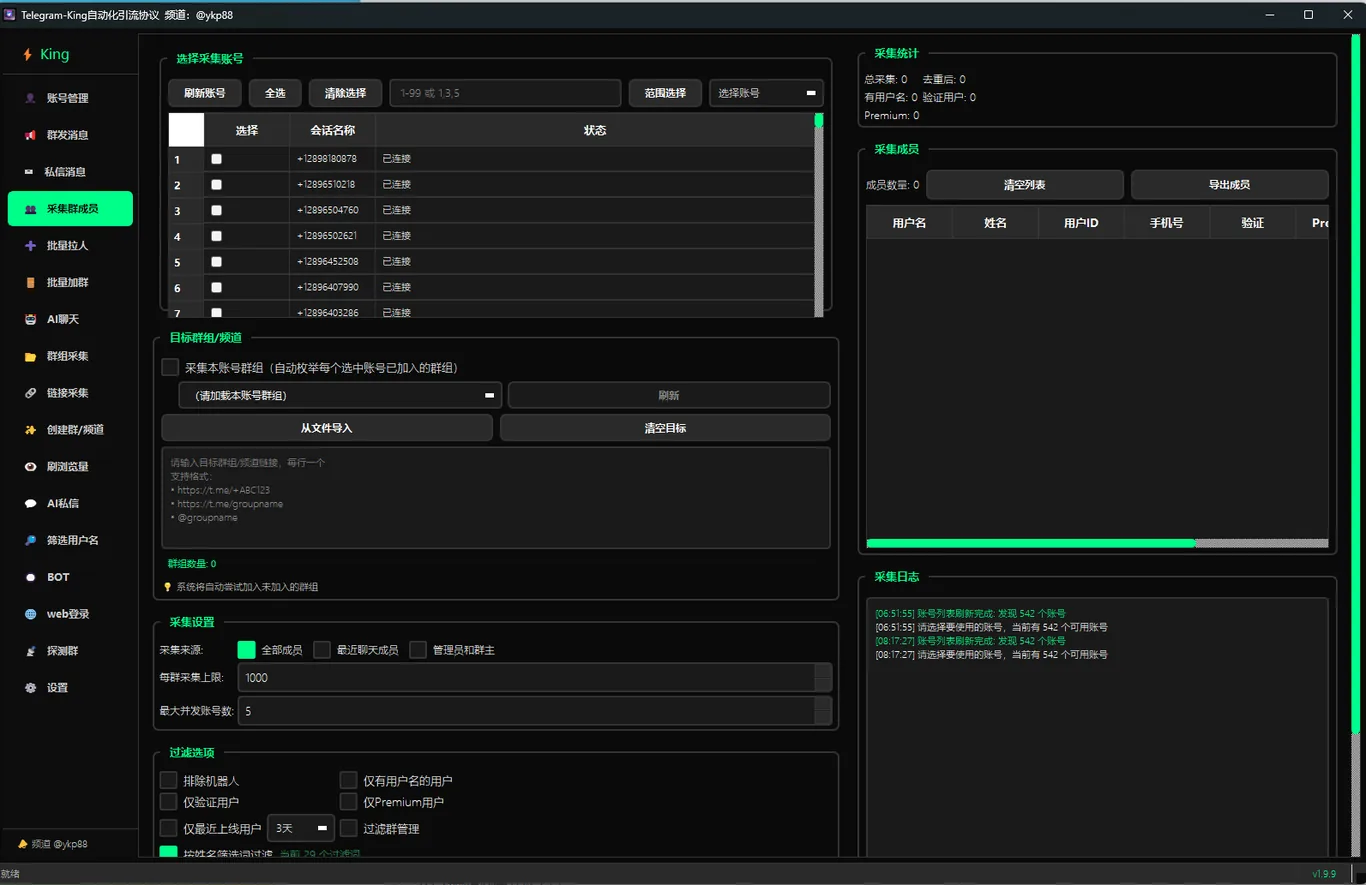
Task: Click the 手机号 column header
Action: 1167,223
